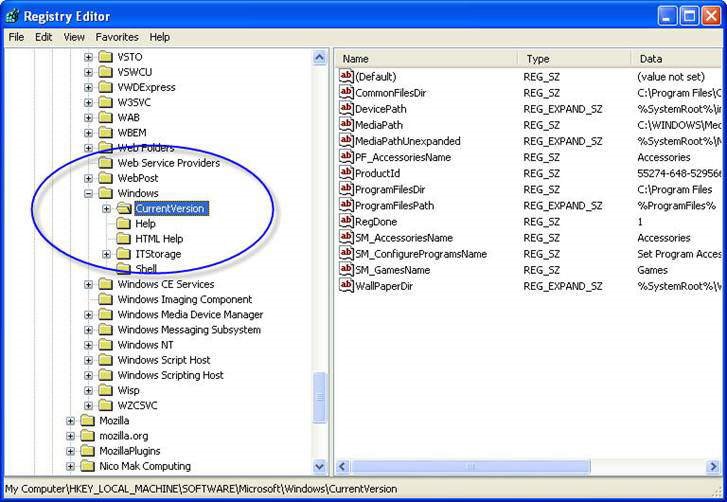Expand the Windows CE Services key
Viewport: 727px width, 502px height.
point(88,284)
